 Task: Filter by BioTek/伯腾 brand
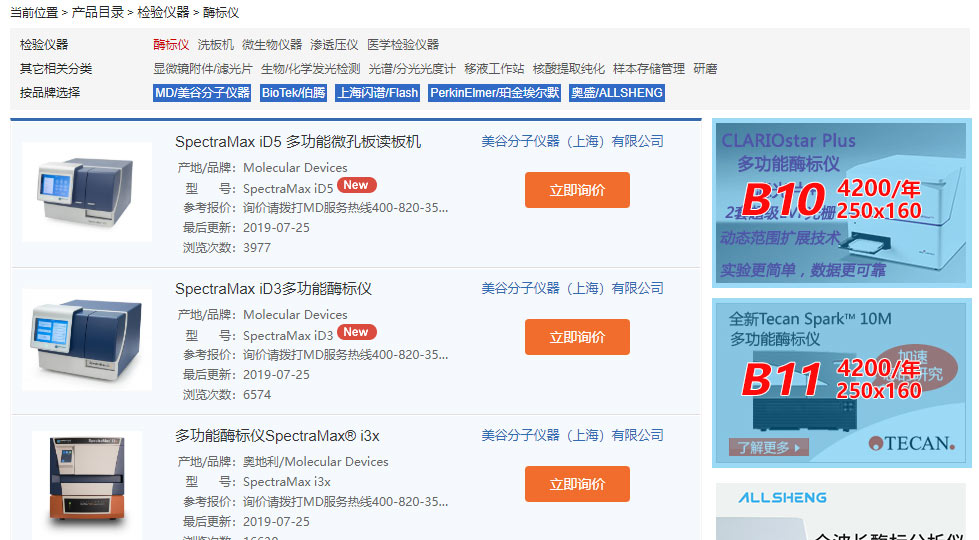coord(293,93)
